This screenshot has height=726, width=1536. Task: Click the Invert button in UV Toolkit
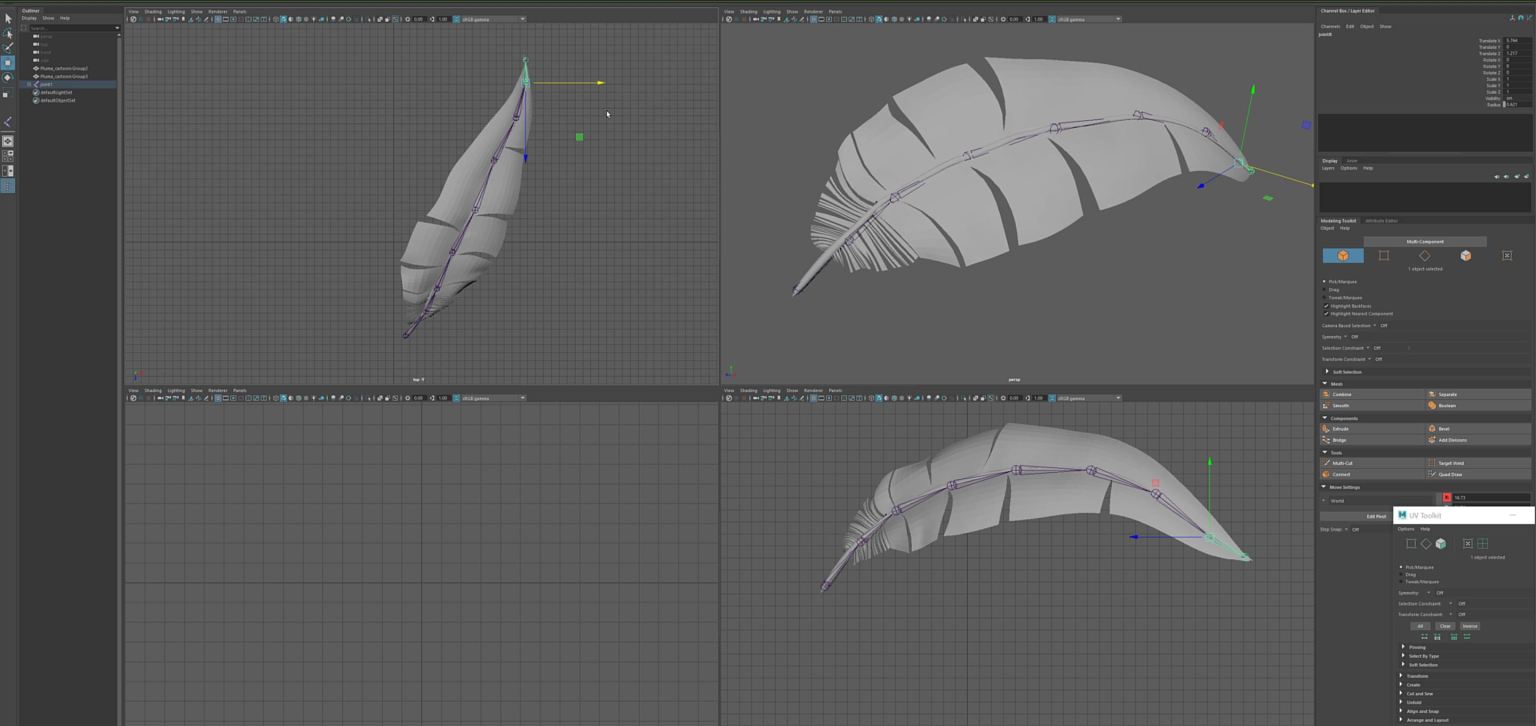tap(1469, 626)
